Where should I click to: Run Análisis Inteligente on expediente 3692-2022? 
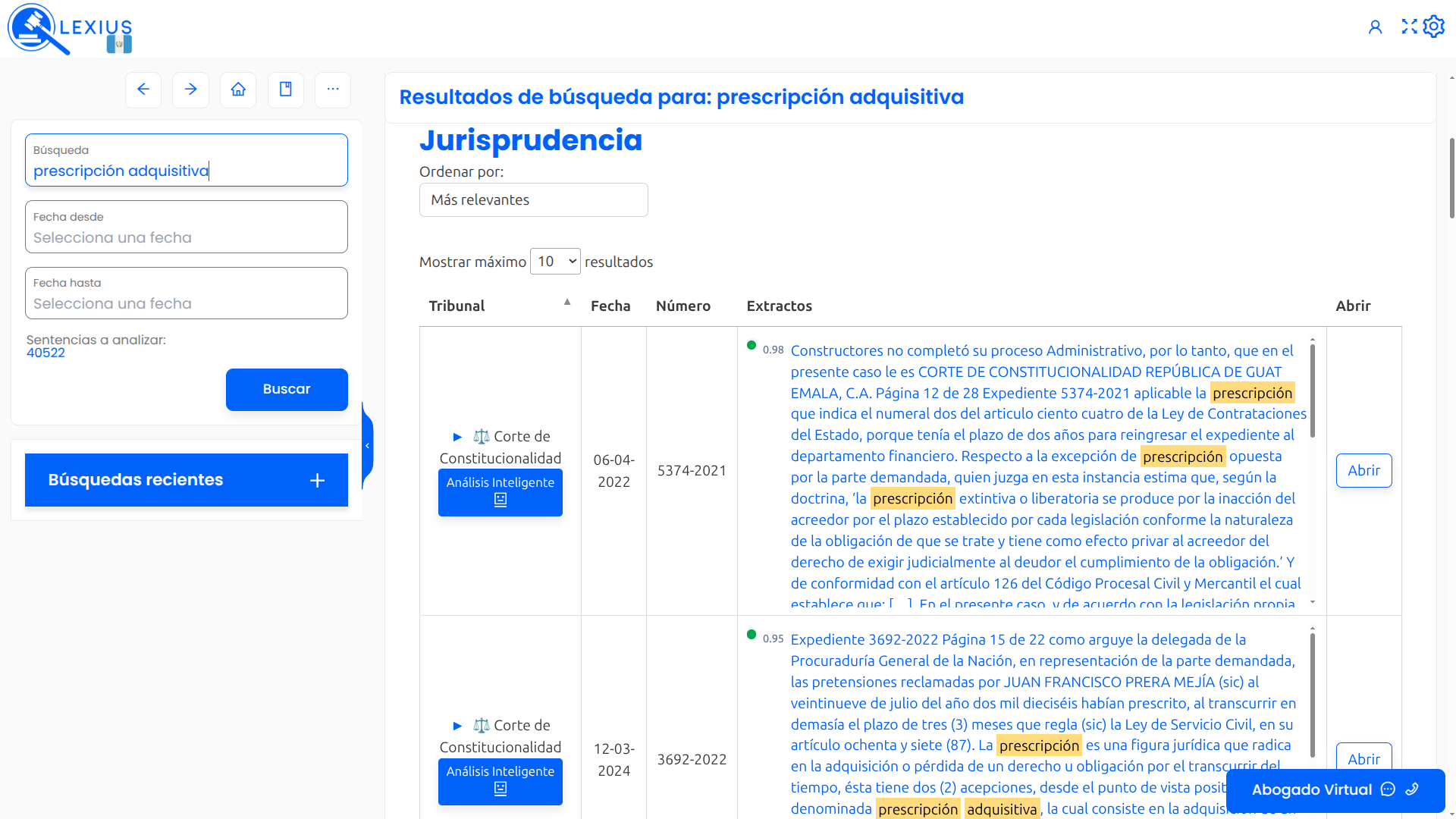pos(500,782)
